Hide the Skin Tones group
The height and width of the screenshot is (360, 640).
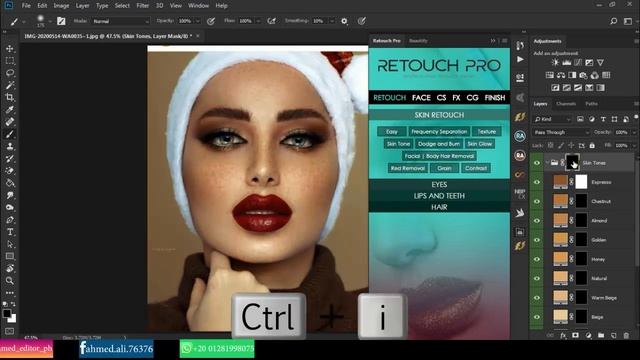click(537, 163)
